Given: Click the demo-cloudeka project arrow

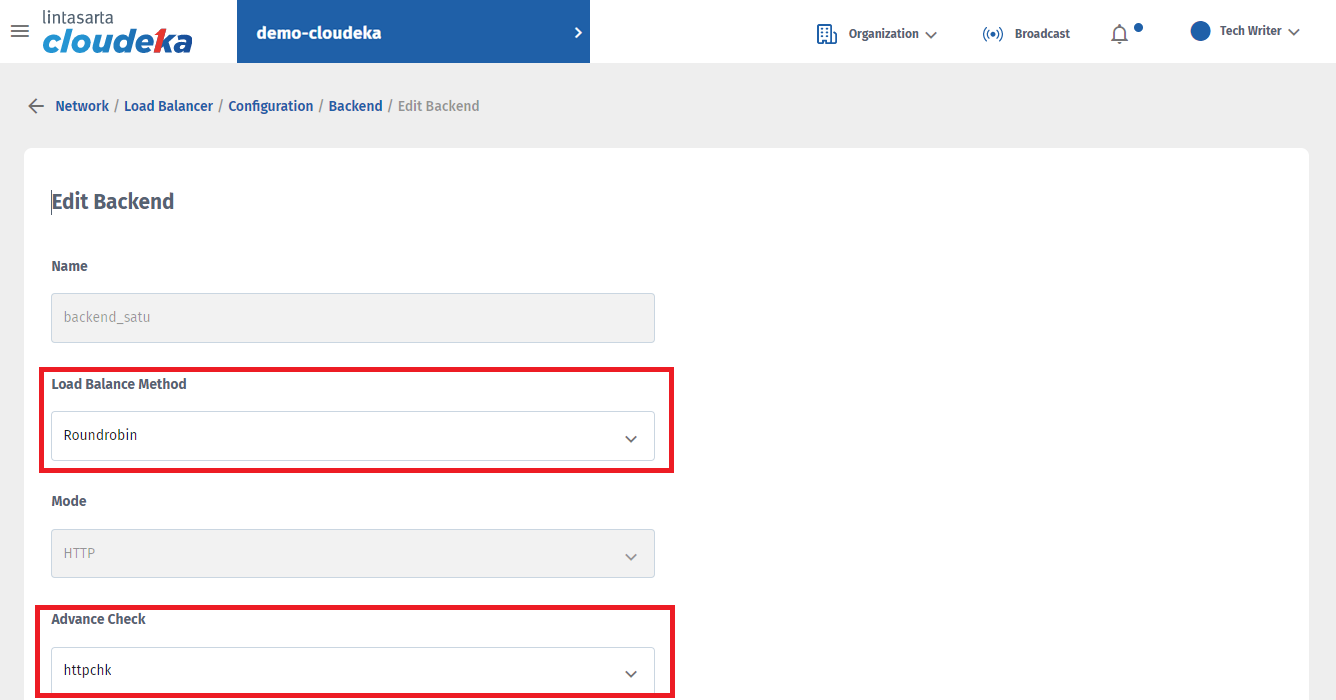Looking at the screenshot, I should coord(578,32).
